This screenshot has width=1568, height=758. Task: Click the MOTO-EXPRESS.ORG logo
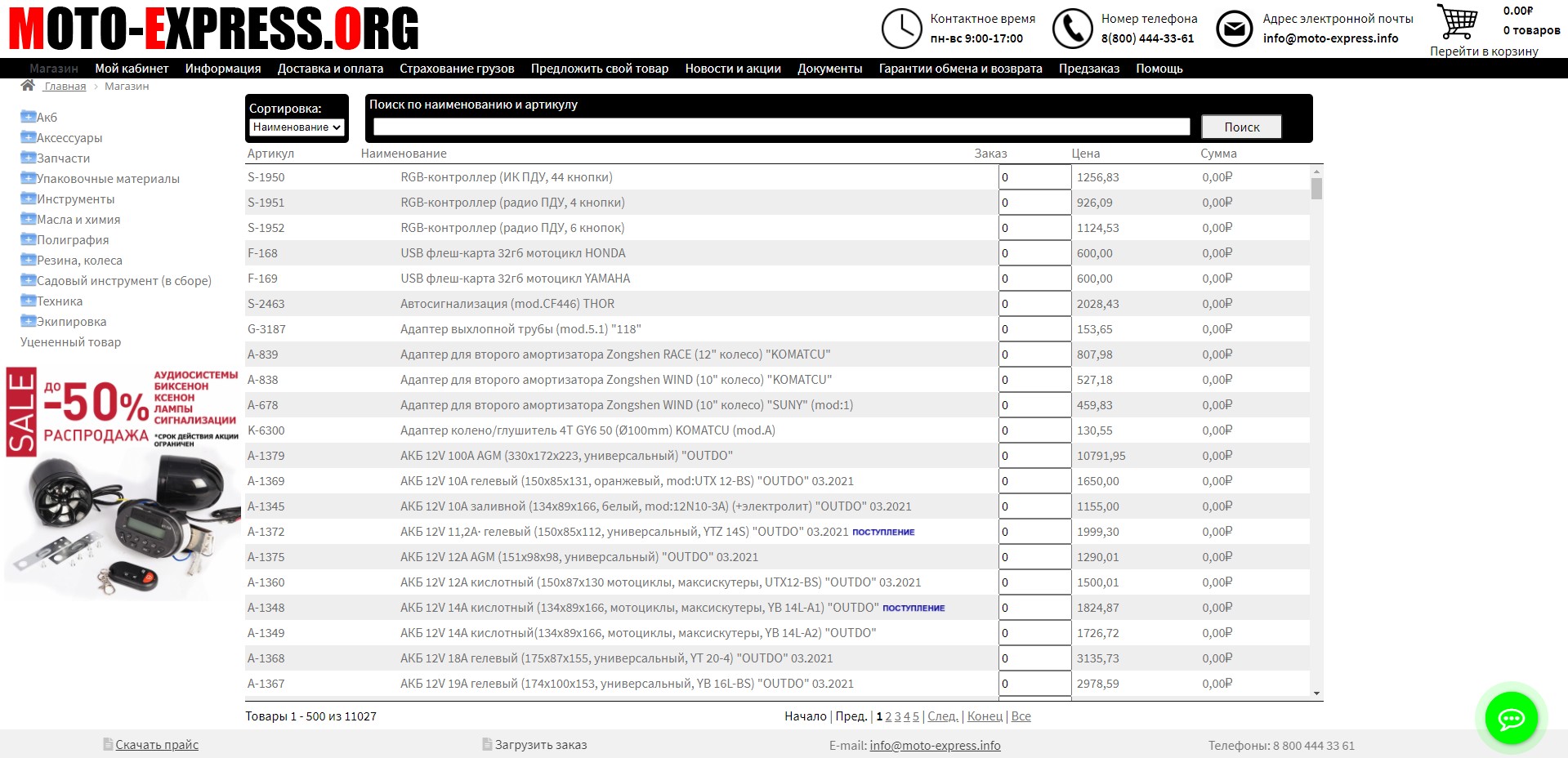coord(214,29)
